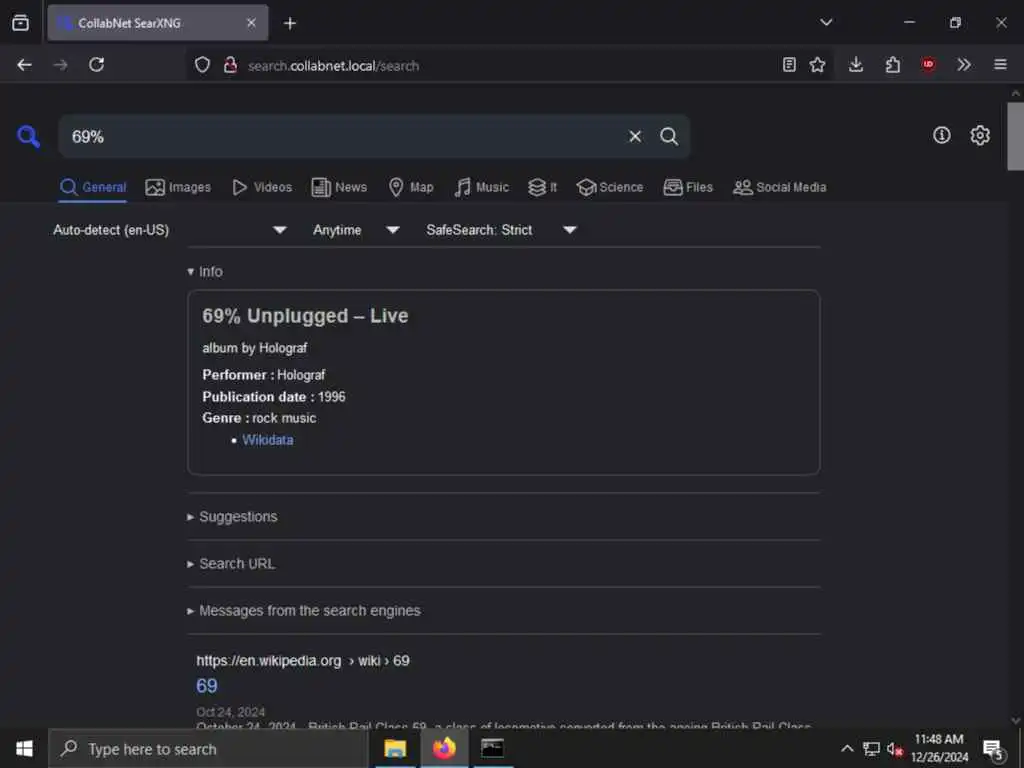Submit search with the magnifier button
1024x768 pixels.
669,136
